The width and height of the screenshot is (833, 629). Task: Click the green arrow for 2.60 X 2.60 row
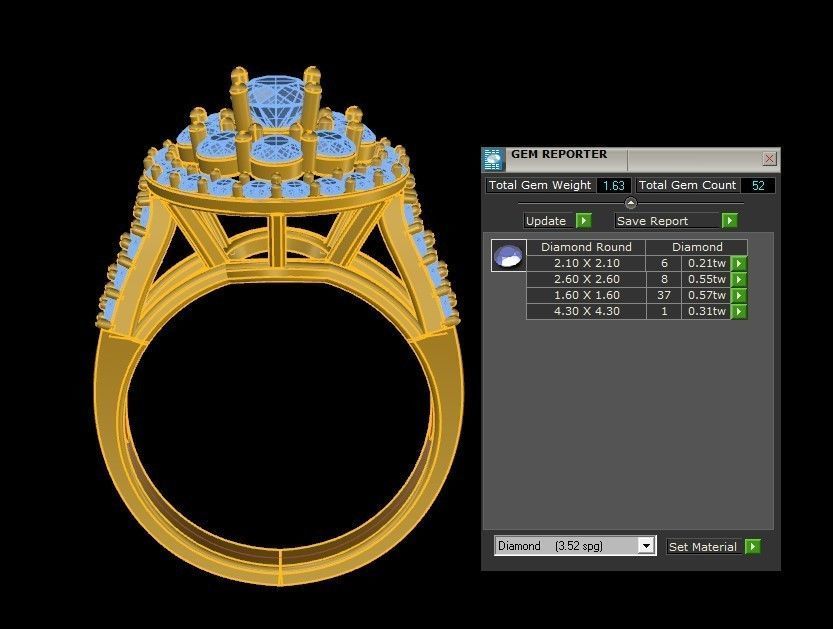[x=738, y=278]
